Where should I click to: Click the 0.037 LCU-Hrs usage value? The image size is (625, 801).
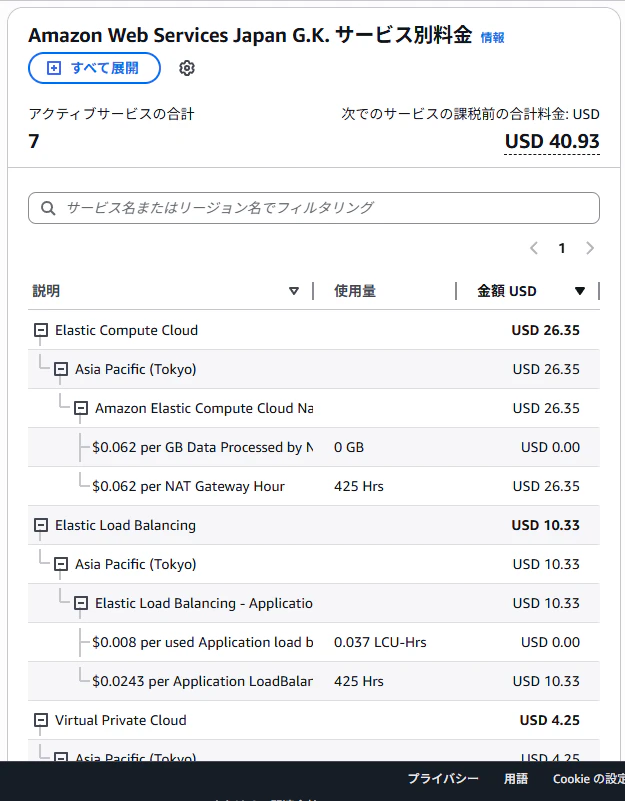(380, 643)
